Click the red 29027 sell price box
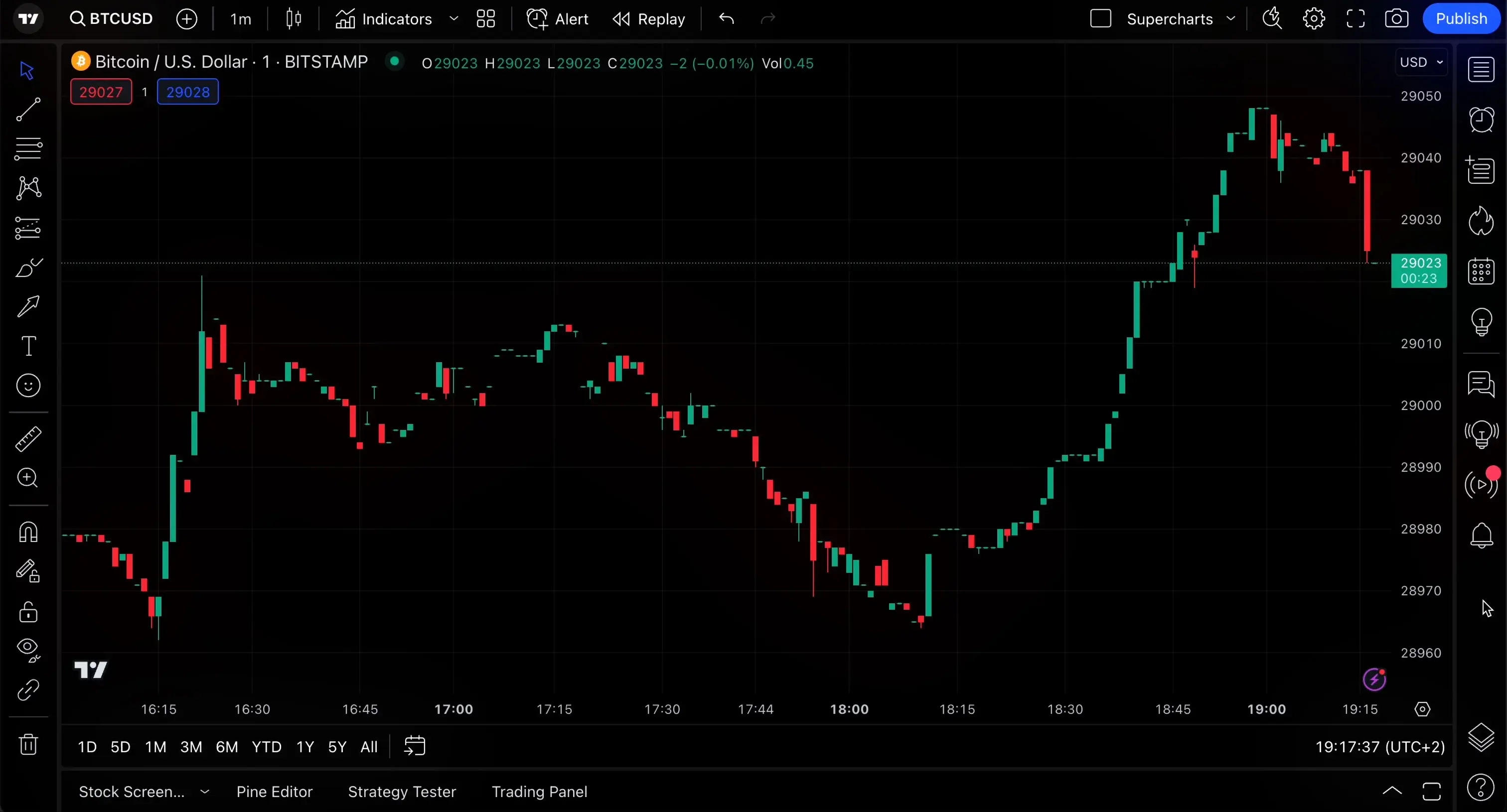Image resolution: width=1507 pixels, height=812 pixels. pos(101,91)
